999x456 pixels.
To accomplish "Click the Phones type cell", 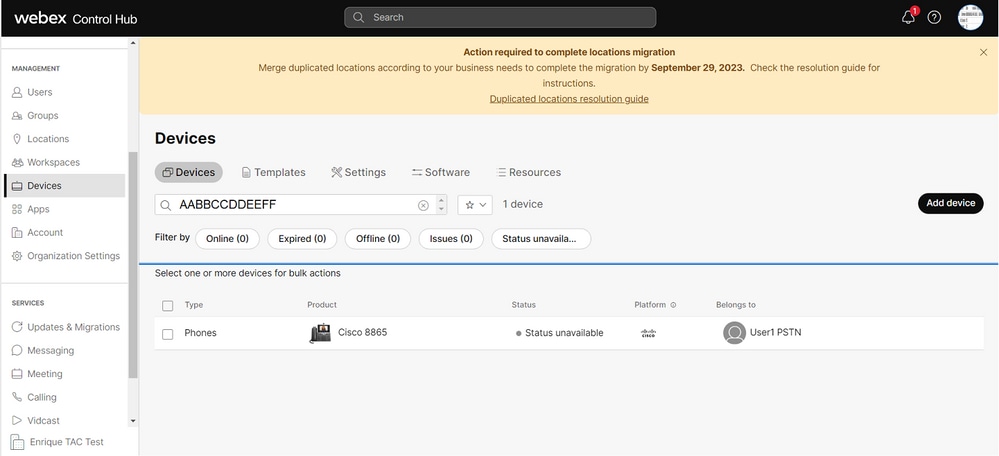I will coord(201,333).
